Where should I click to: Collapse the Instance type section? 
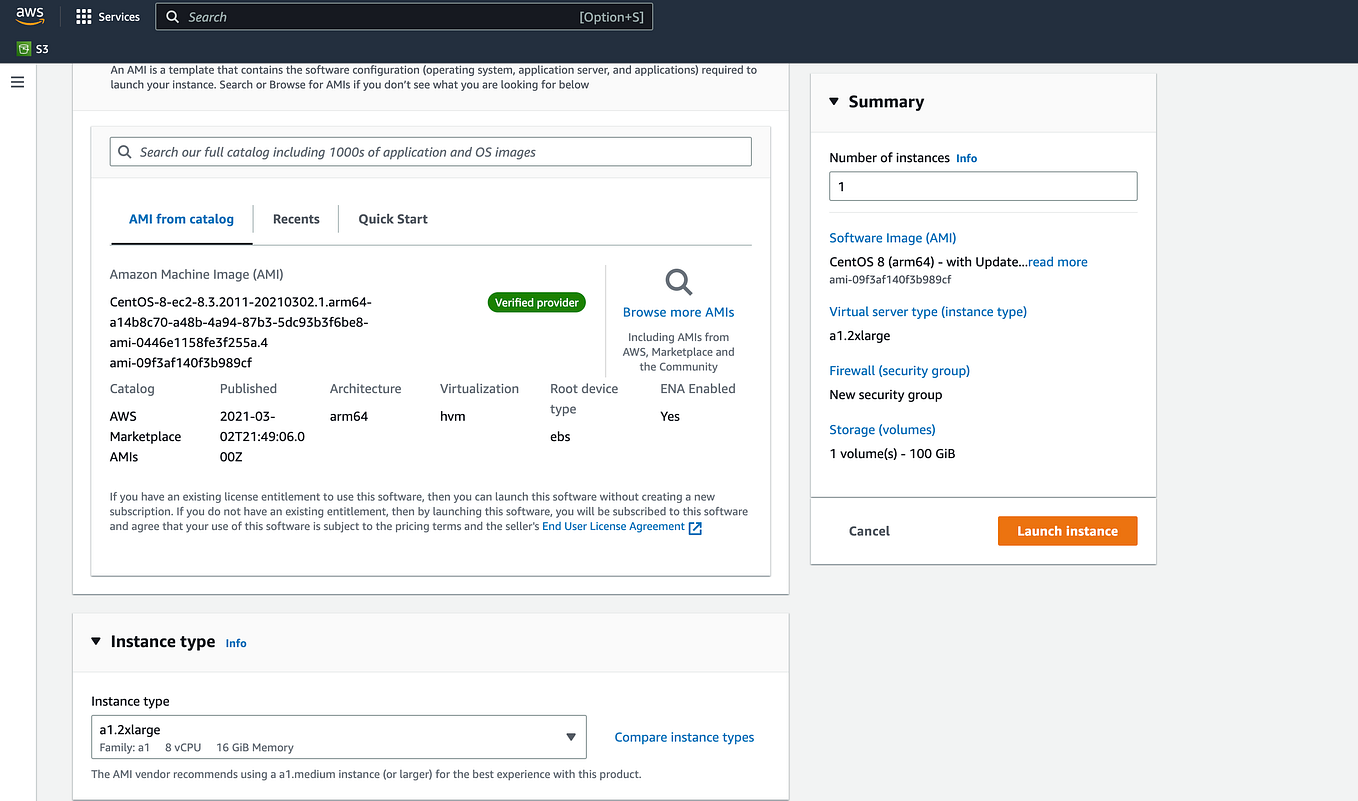coord(95,642)
